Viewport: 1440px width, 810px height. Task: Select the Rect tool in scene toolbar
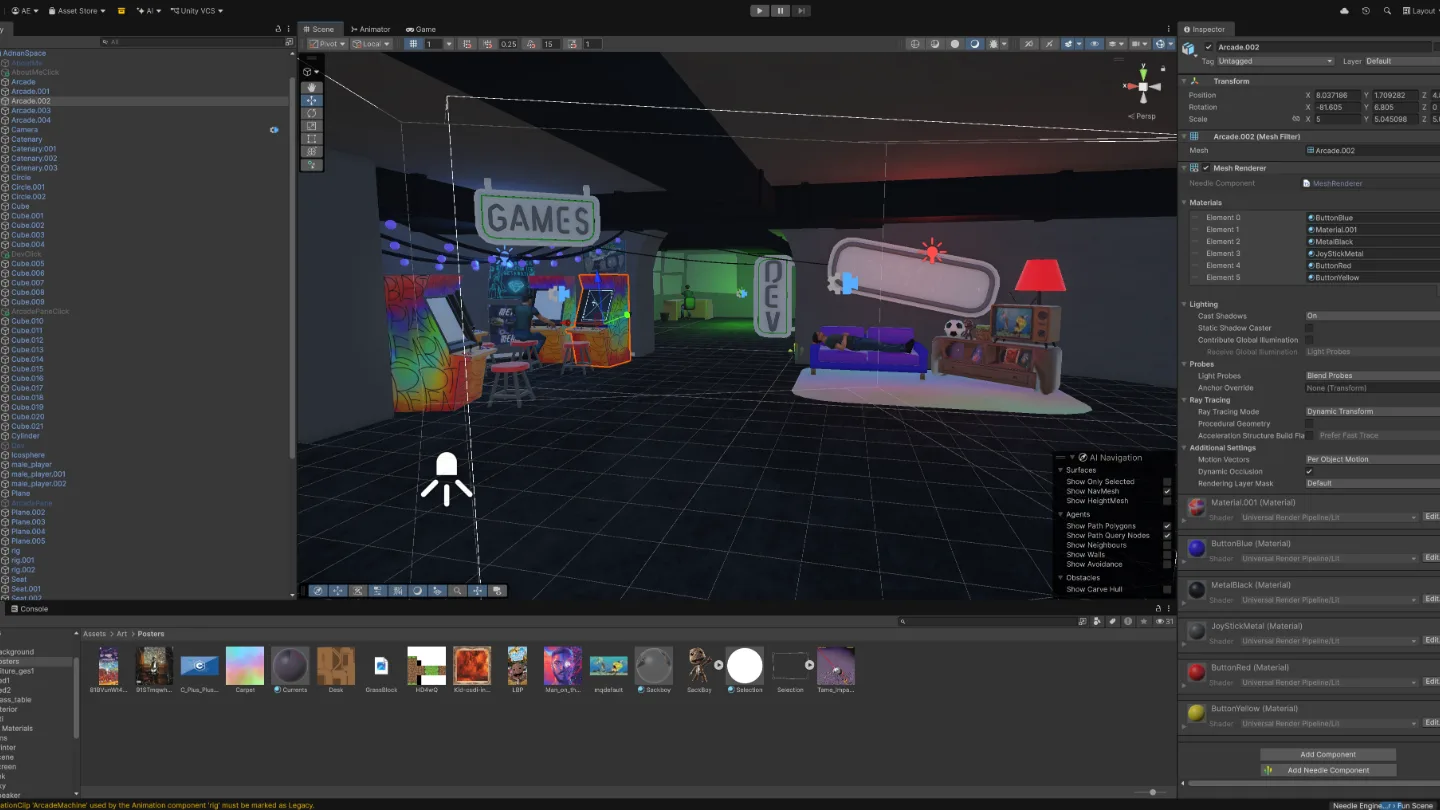(x=312, y=139)
